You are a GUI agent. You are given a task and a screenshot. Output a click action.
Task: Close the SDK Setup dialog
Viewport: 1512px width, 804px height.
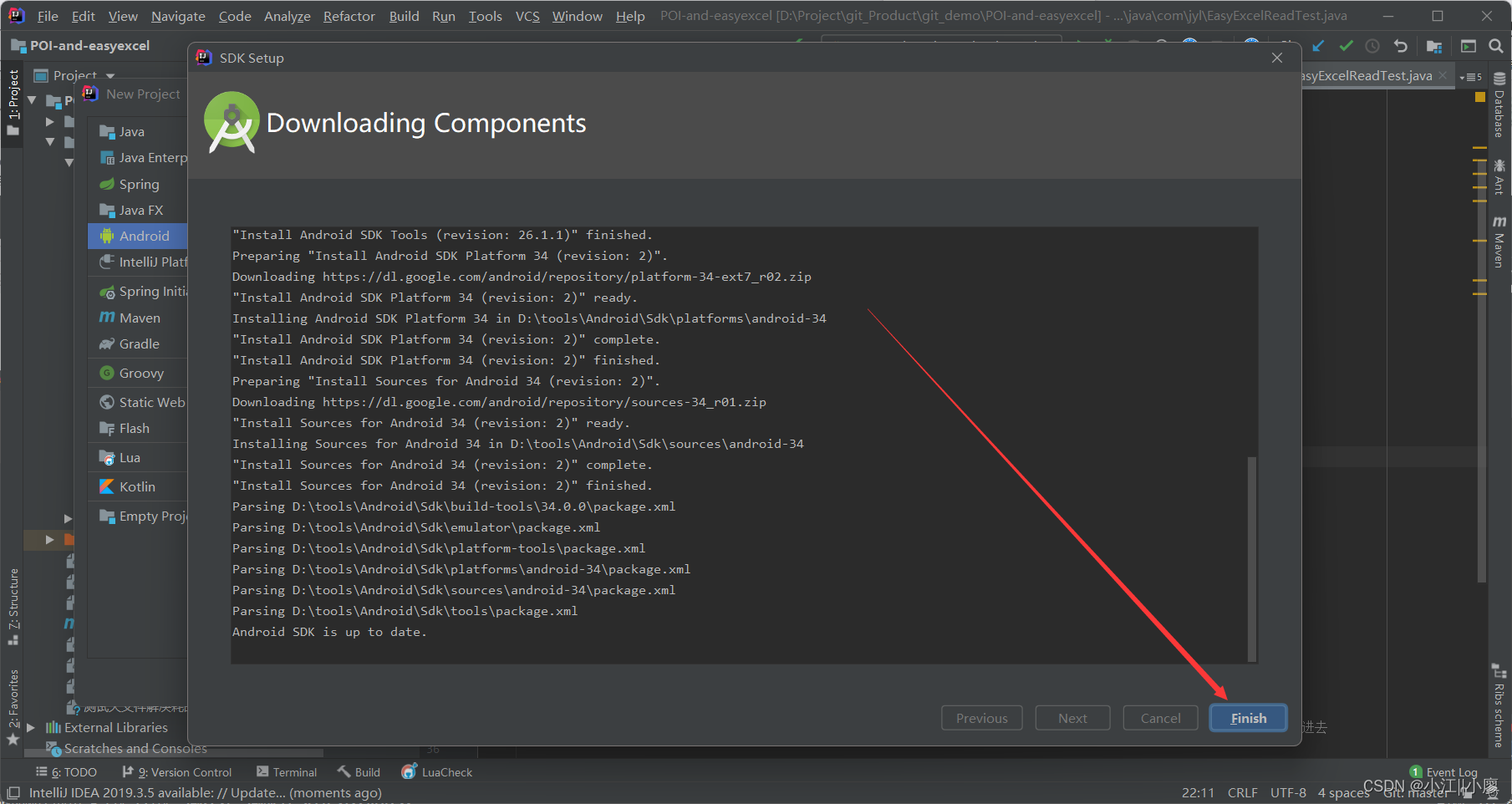1277,58
